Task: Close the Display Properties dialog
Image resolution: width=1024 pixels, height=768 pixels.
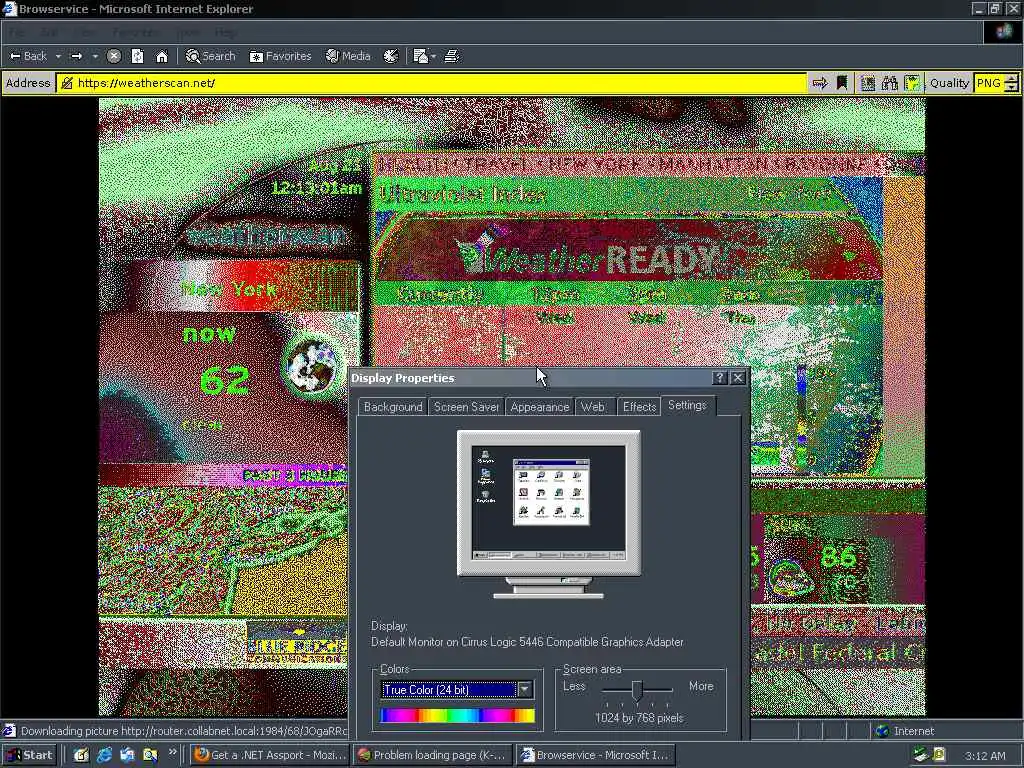Action: tap(738, 377)
